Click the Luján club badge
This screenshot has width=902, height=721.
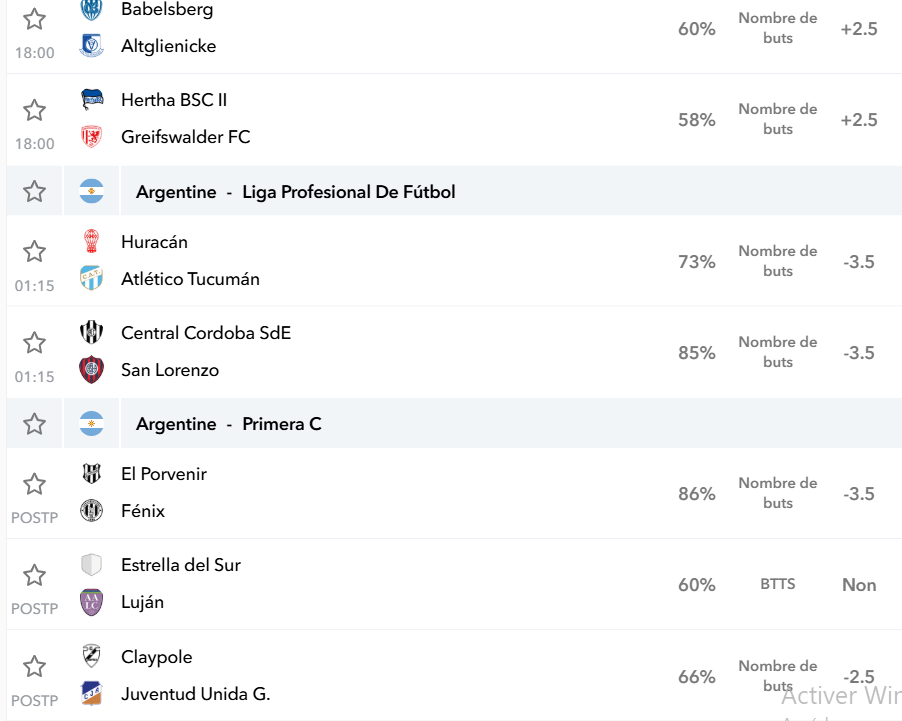[91, 602]
